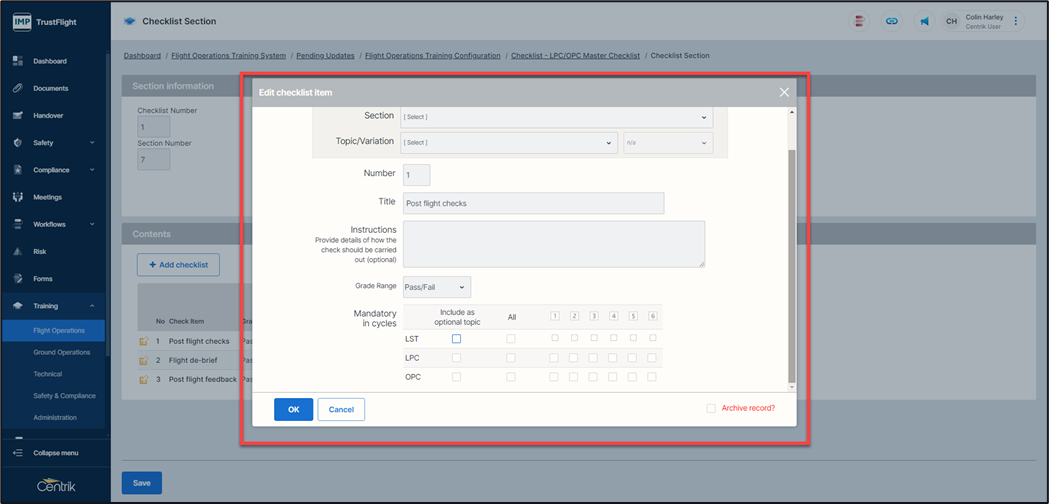Open the user kebab menu icon
Image resolution: width=1049 pixels, height=504 pixels.
1016,21
